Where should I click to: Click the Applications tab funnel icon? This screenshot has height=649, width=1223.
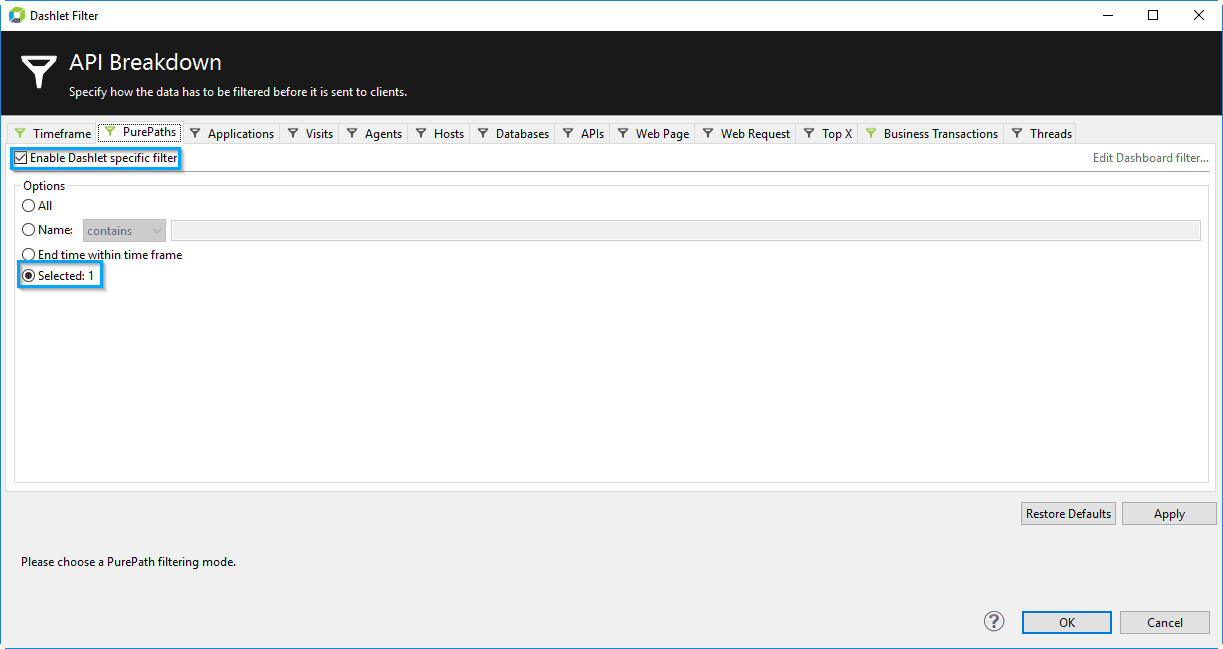195,133
